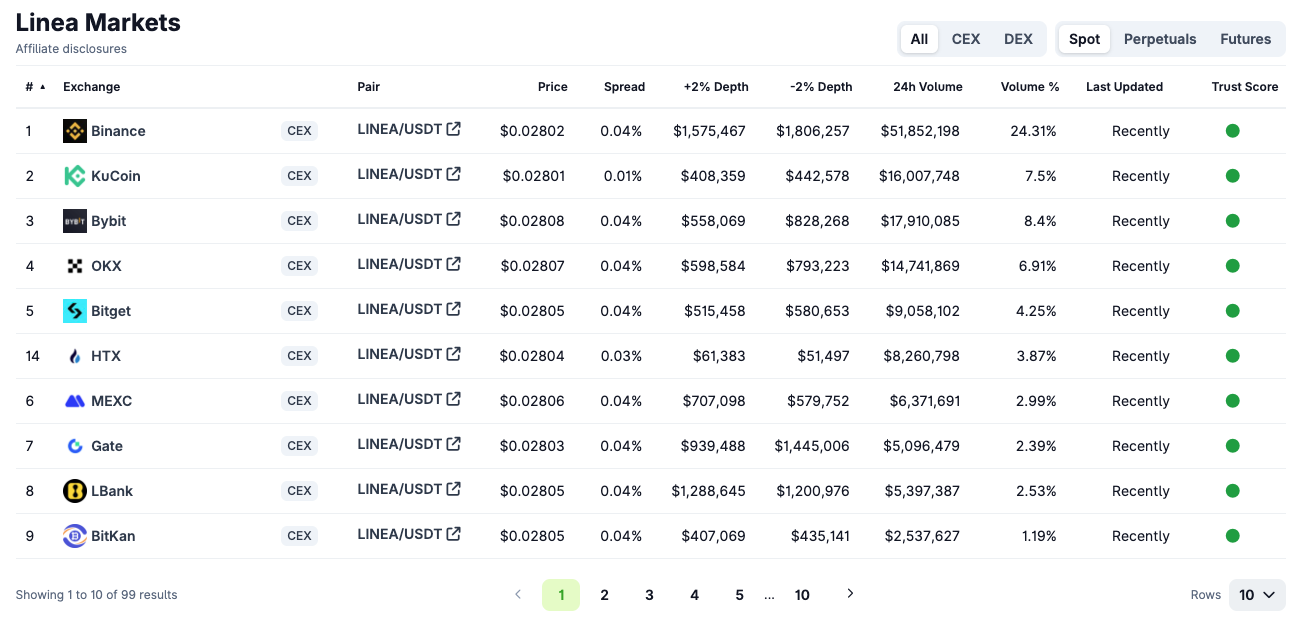1302x621 pixels.
Task: Go to next page using right chevron
Action: click(850, 594)
